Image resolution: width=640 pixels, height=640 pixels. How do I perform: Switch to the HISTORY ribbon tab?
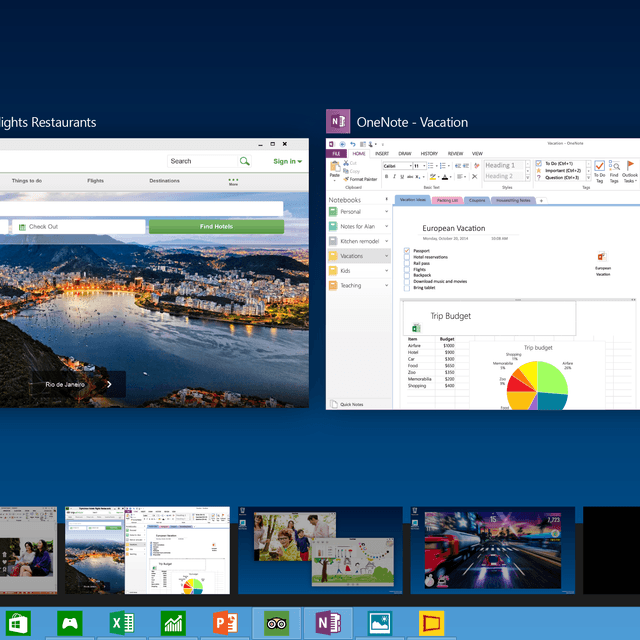point(429,153)
